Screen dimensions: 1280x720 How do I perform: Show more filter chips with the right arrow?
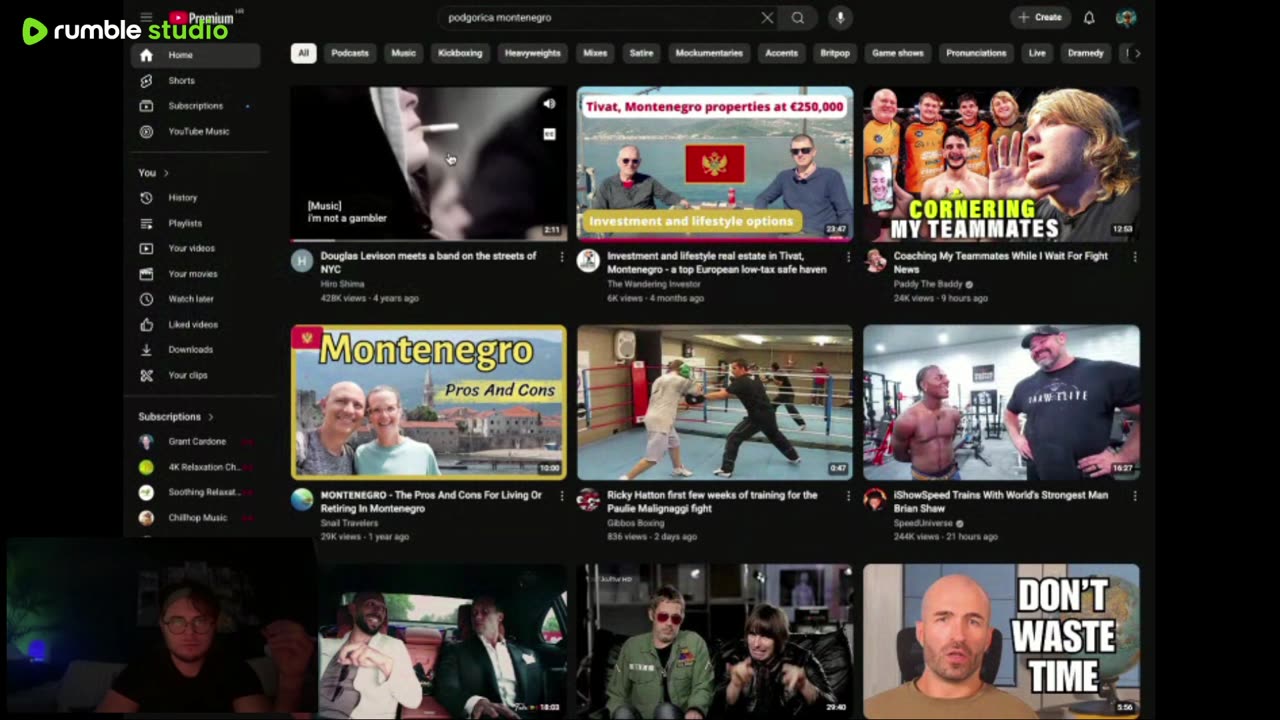click(x=1136, y=53)
